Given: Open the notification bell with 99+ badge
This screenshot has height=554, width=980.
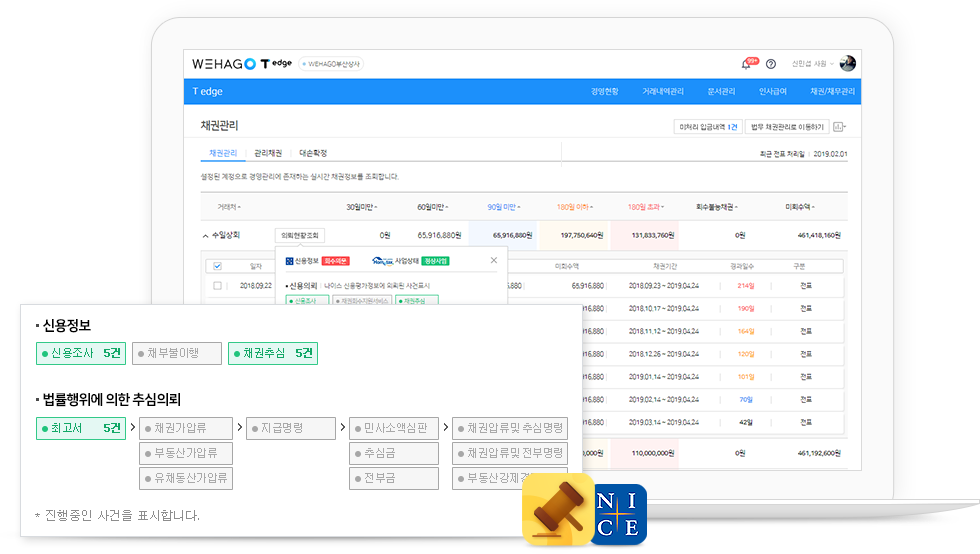Looking at the screenshot, I should [x=746, y=64].
